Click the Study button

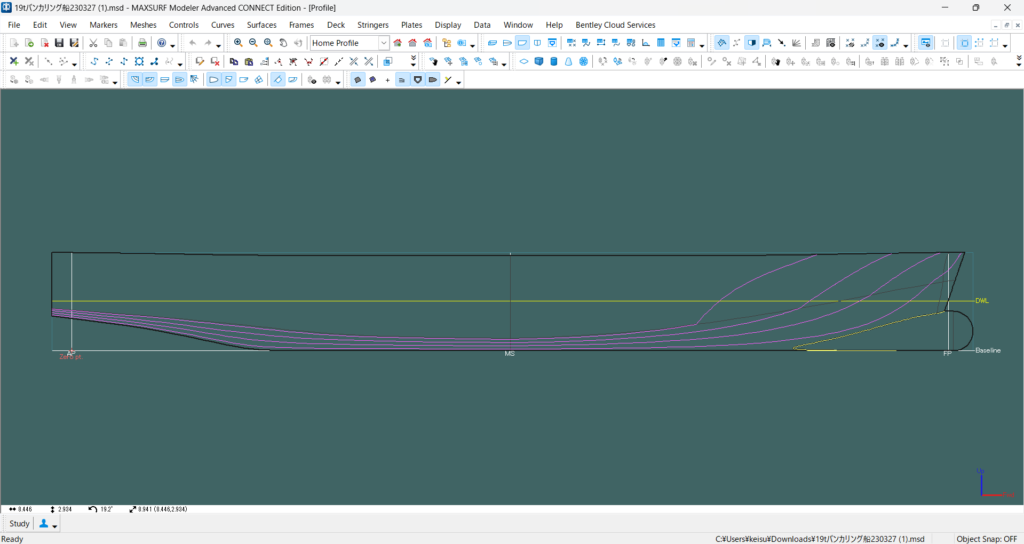pyautogui.click(x=19, y=524)
